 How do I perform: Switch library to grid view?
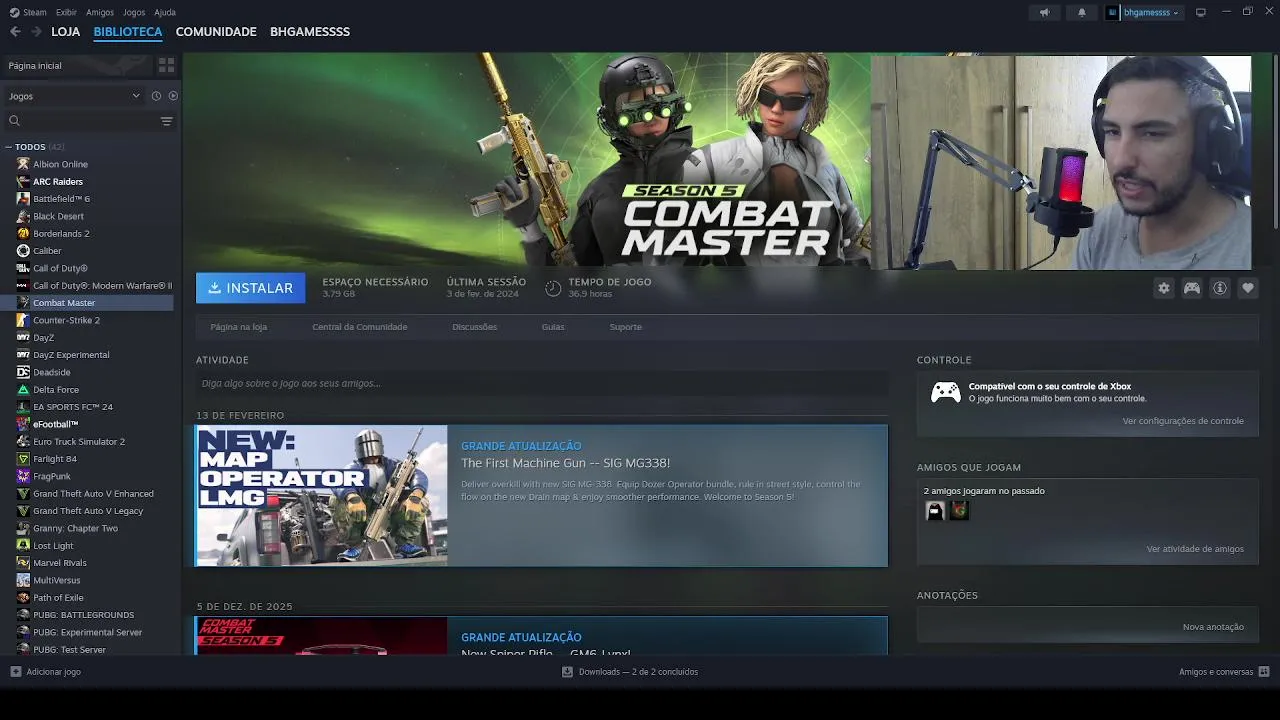166,65
